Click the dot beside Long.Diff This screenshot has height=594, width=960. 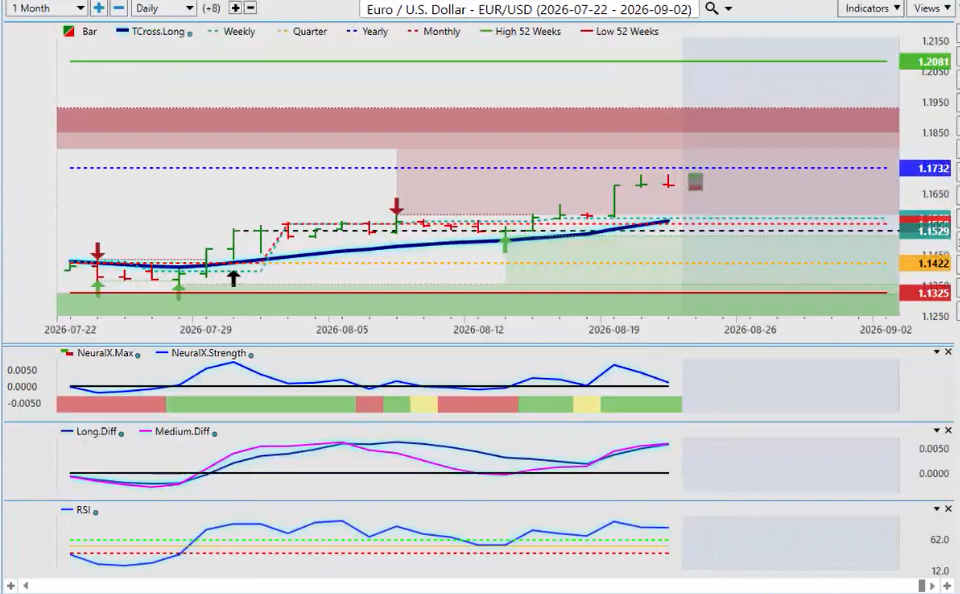tap(121, 434)
